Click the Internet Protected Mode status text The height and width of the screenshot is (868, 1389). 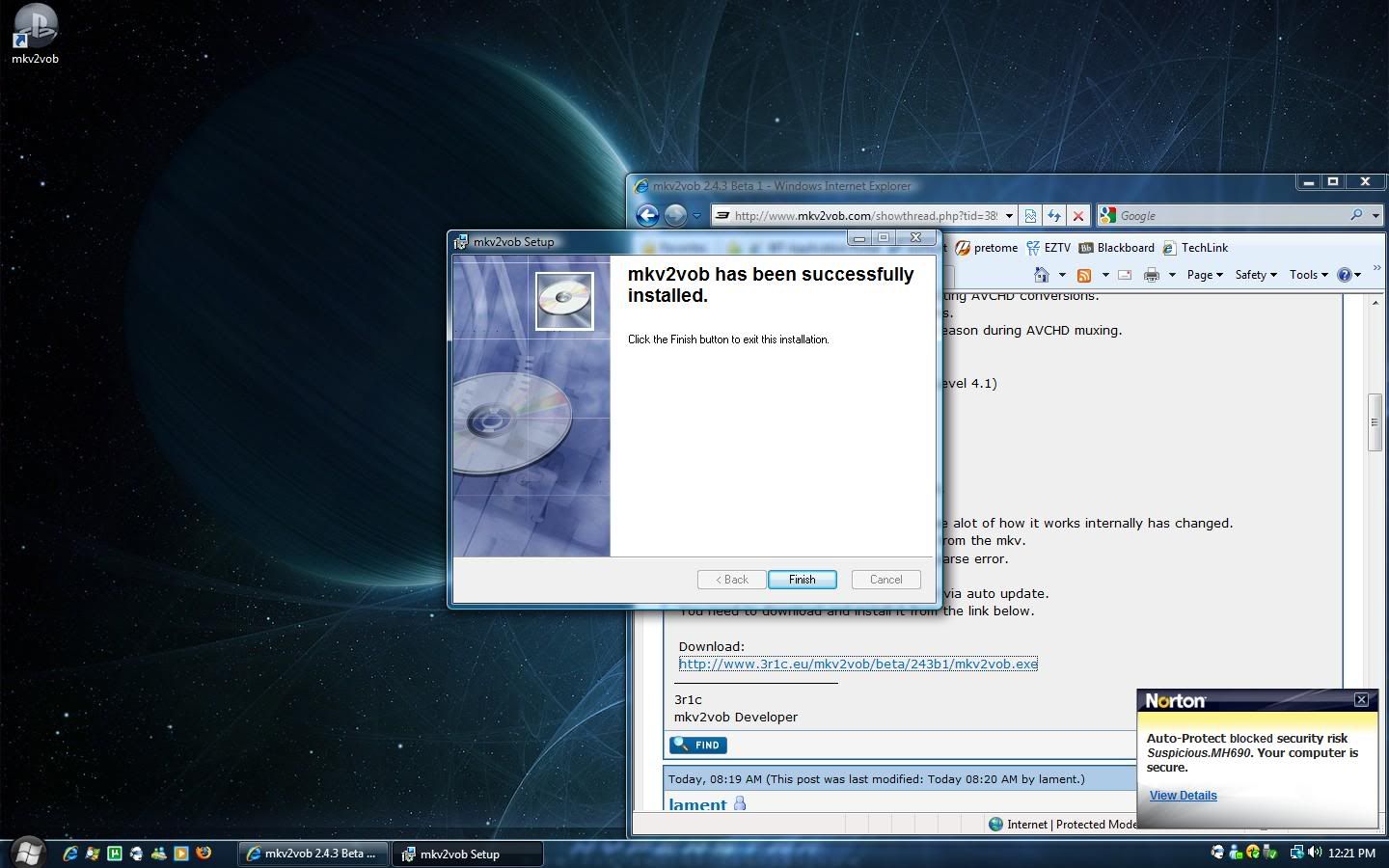[1071, 825]
